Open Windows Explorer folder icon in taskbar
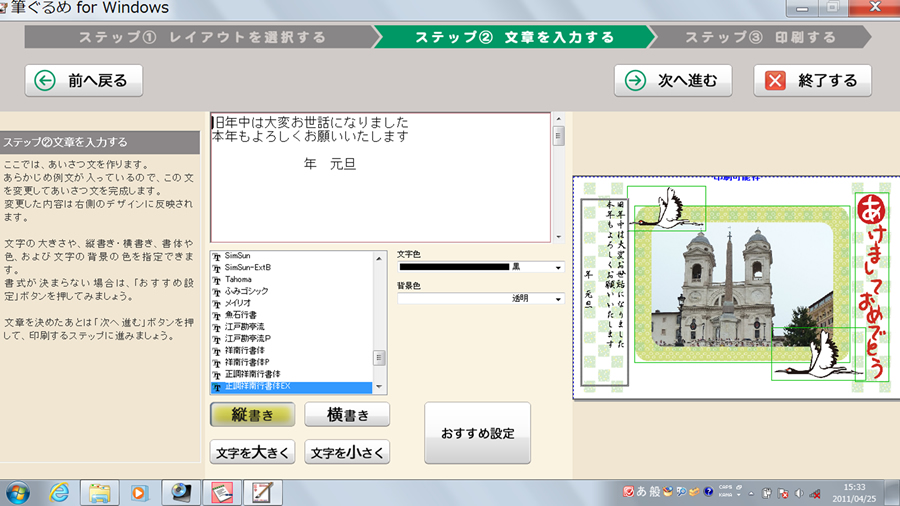The width and height of the screenshot is (900, 506). coord(99,492)
